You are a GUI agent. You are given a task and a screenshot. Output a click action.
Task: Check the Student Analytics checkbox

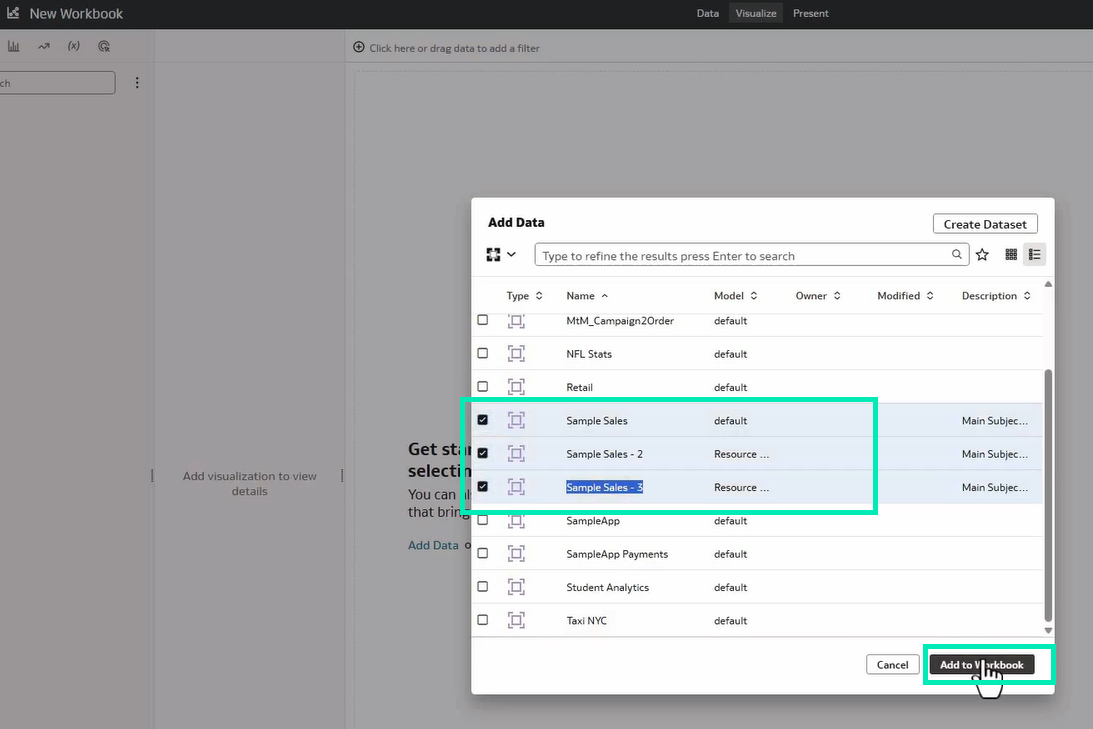[x=482, y=586]
